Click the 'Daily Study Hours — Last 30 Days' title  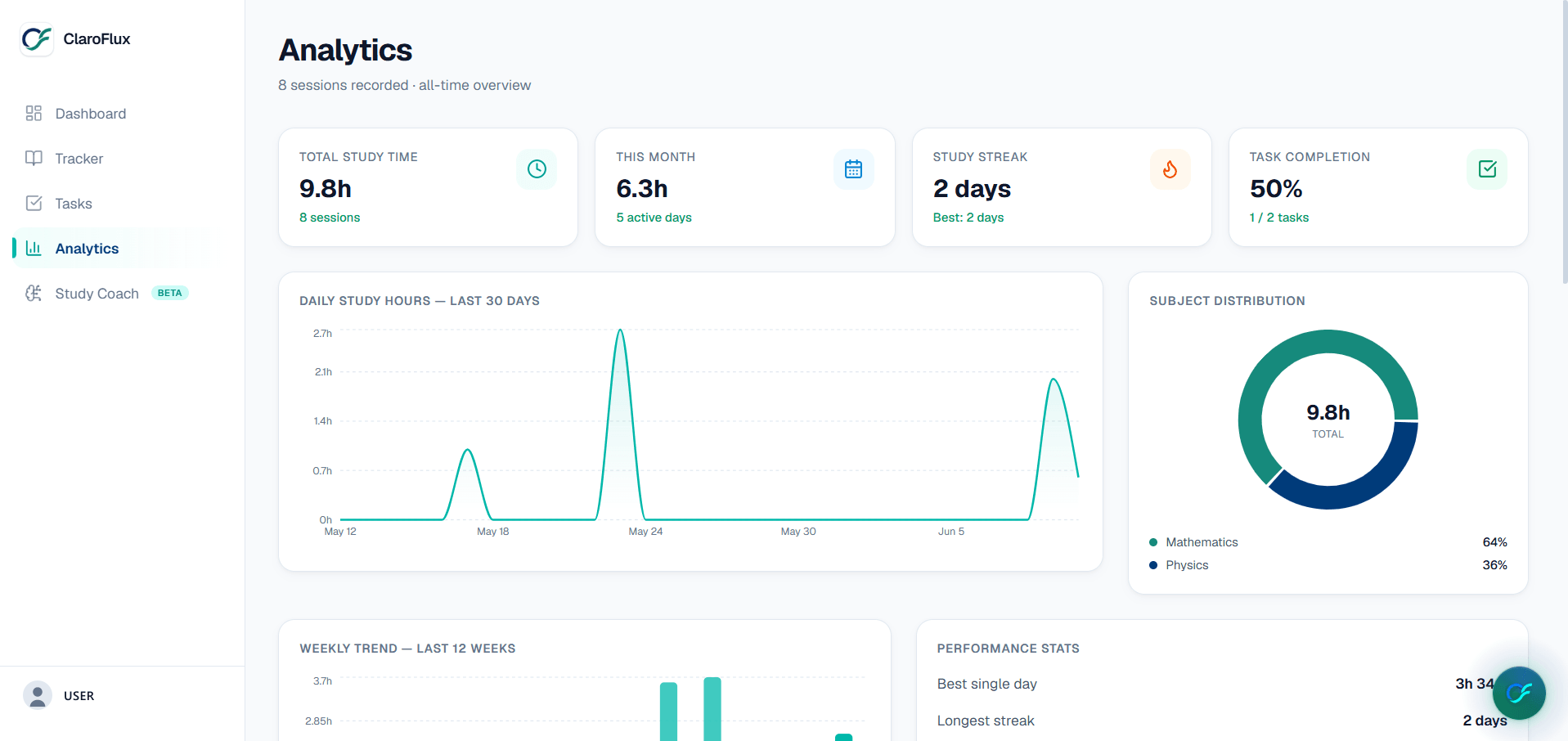(x=420, y=301)
